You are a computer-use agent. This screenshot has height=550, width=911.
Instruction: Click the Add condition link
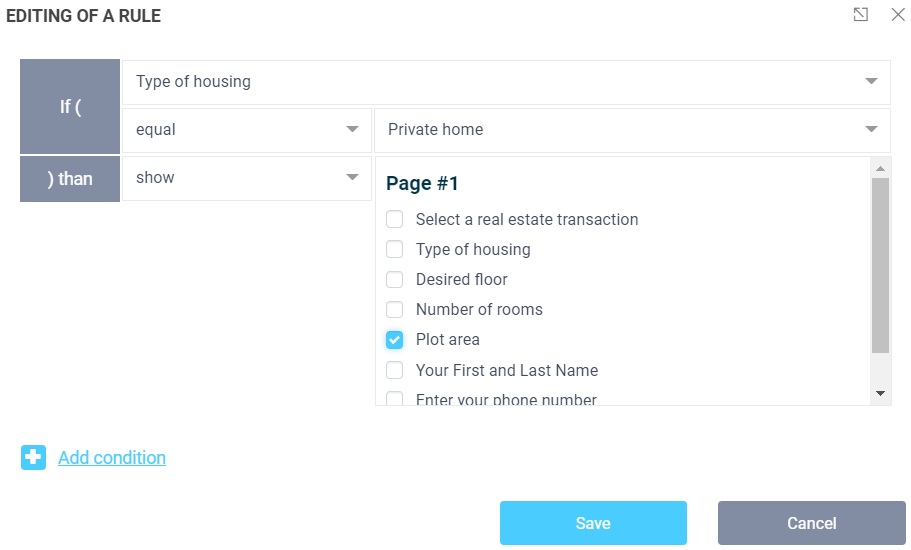[112, 458]
